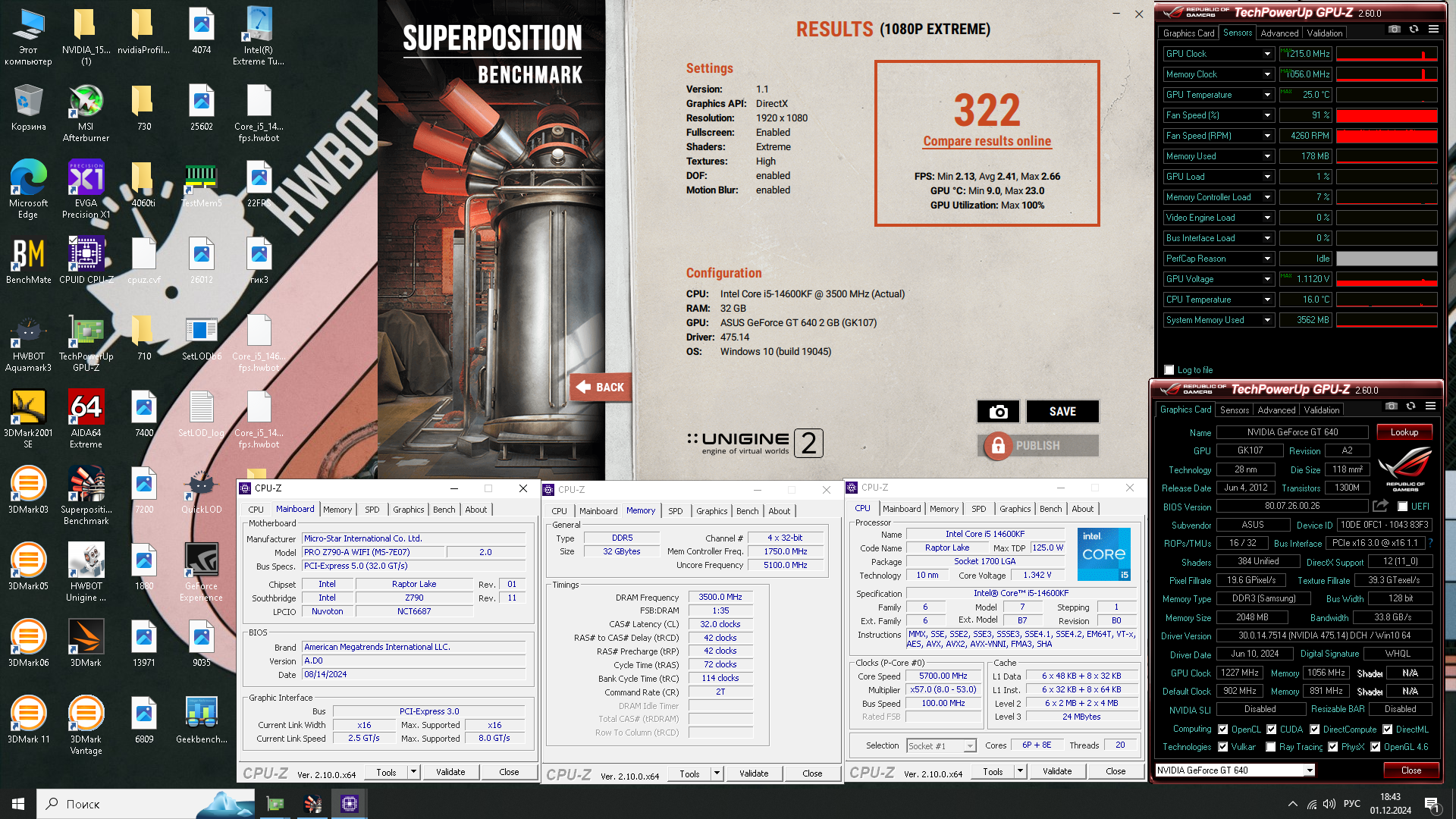
Task: Toggle PhysX checkbox
Action: 1332,747
